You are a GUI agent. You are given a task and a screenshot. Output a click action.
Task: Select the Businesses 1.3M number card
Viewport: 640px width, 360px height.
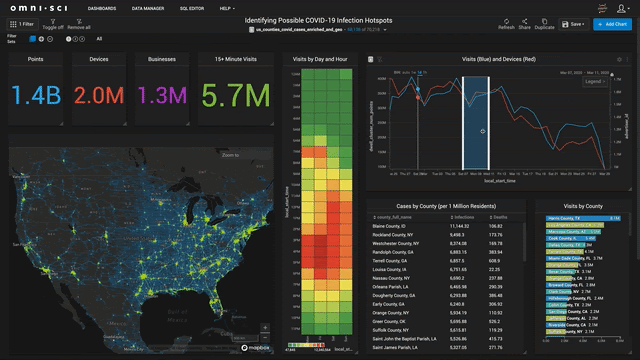pyautogui.click(x=162, y=89)
